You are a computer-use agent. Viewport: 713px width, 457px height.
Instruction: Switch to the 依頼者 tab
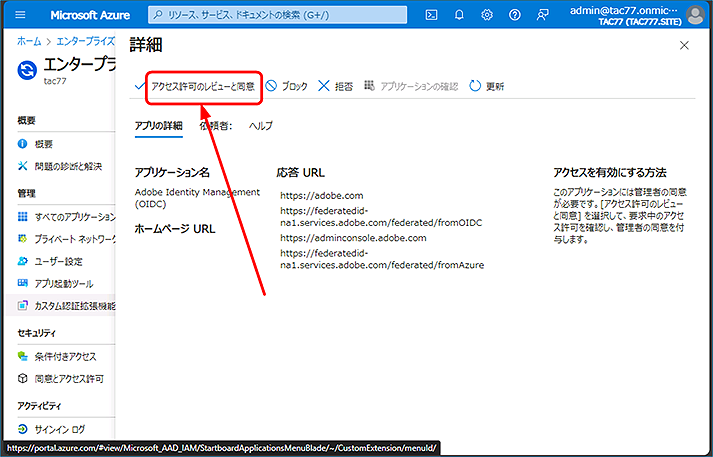point(216,126)
